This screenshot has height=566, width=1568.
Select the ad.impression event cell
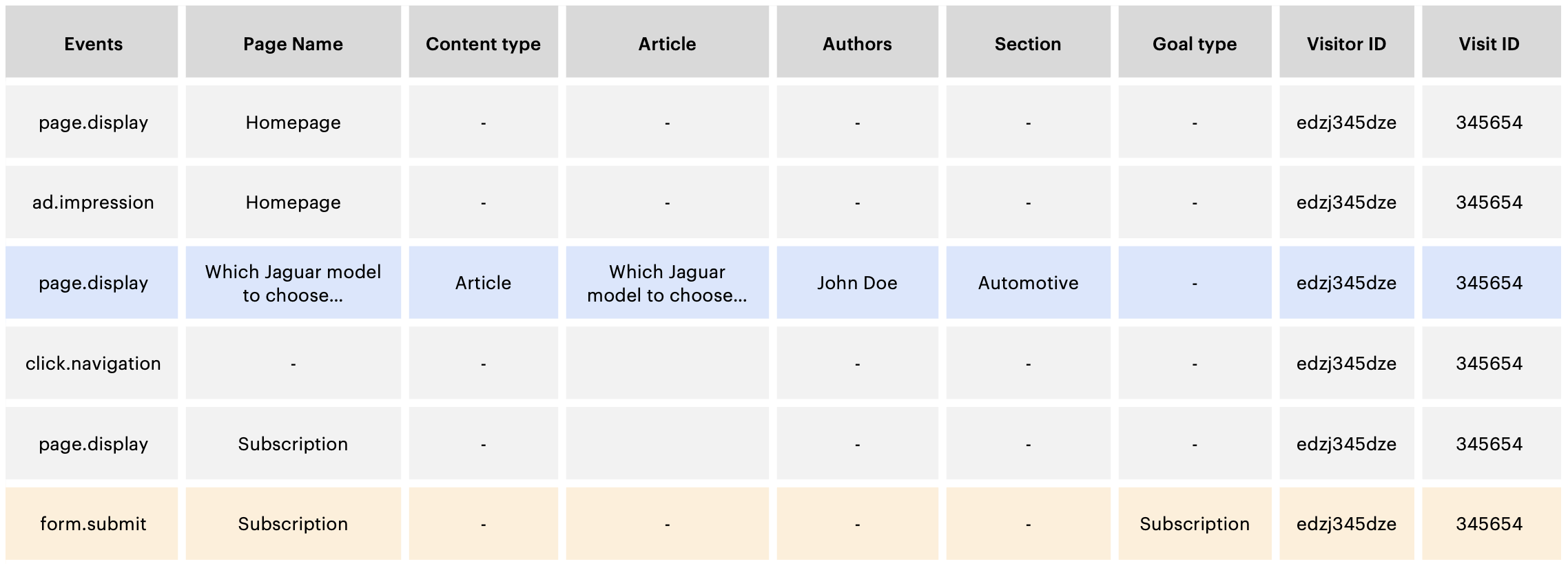click(x=93, y=202)
